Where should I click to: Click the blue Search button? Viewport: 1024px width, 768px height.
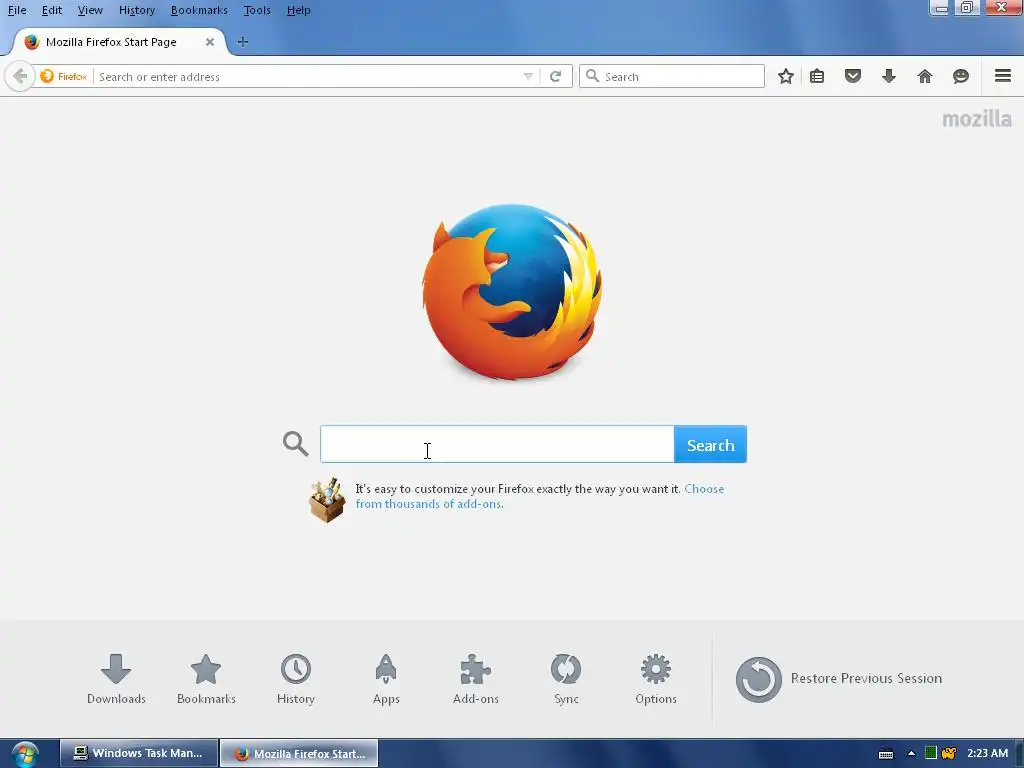point(711,445)
